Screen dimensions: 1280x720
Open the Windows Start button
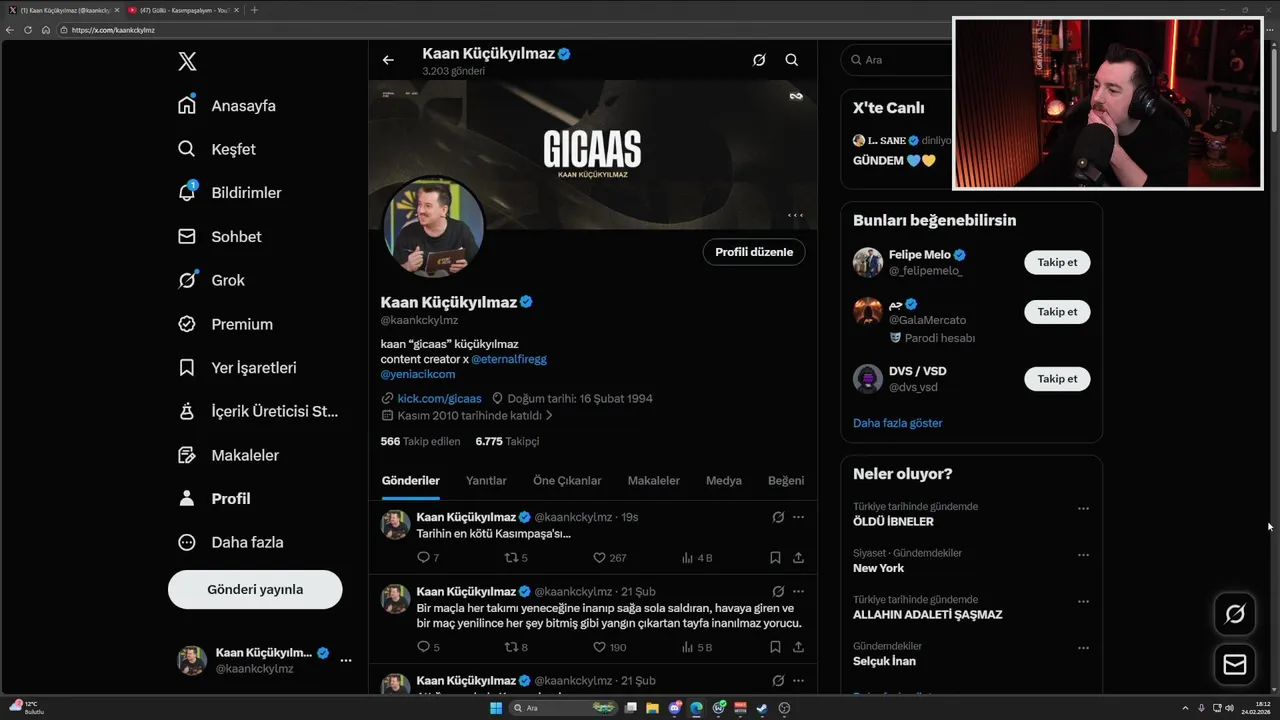(496, 708)
